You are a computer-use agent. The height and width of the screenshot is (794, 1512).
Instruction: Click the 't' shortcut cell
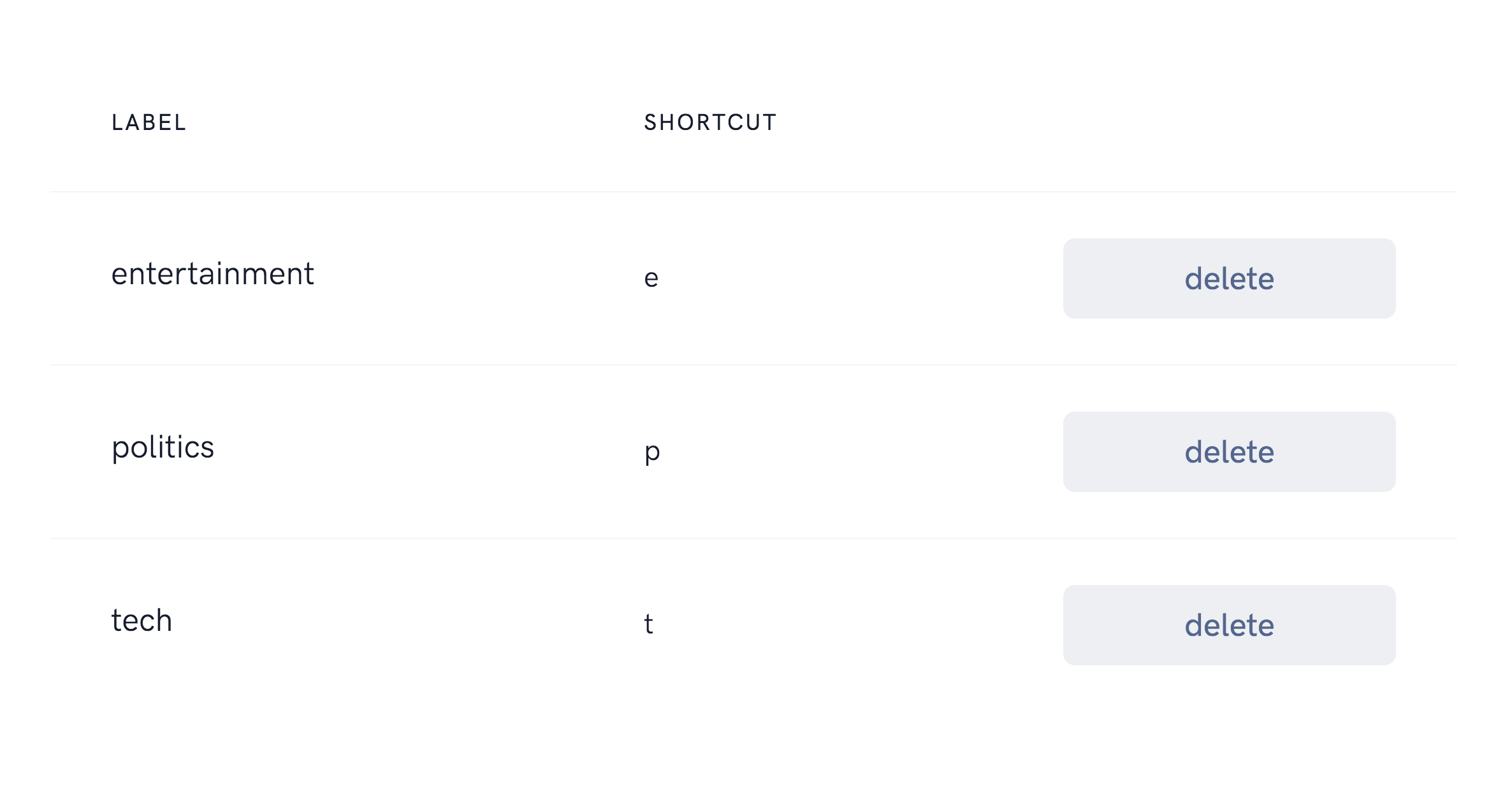coord(648,624)
